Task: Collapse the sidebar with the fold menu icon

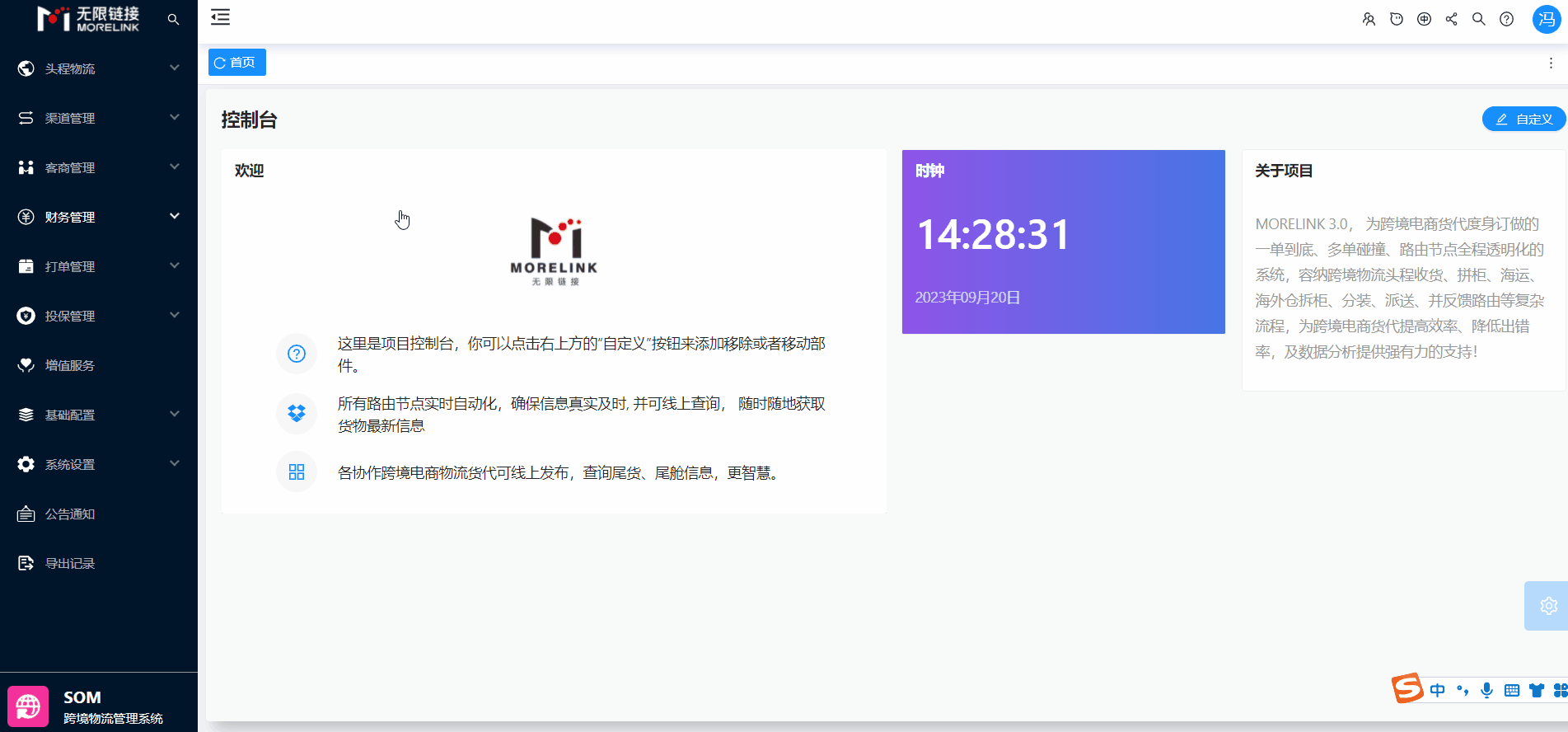Action: pos(220,17)
